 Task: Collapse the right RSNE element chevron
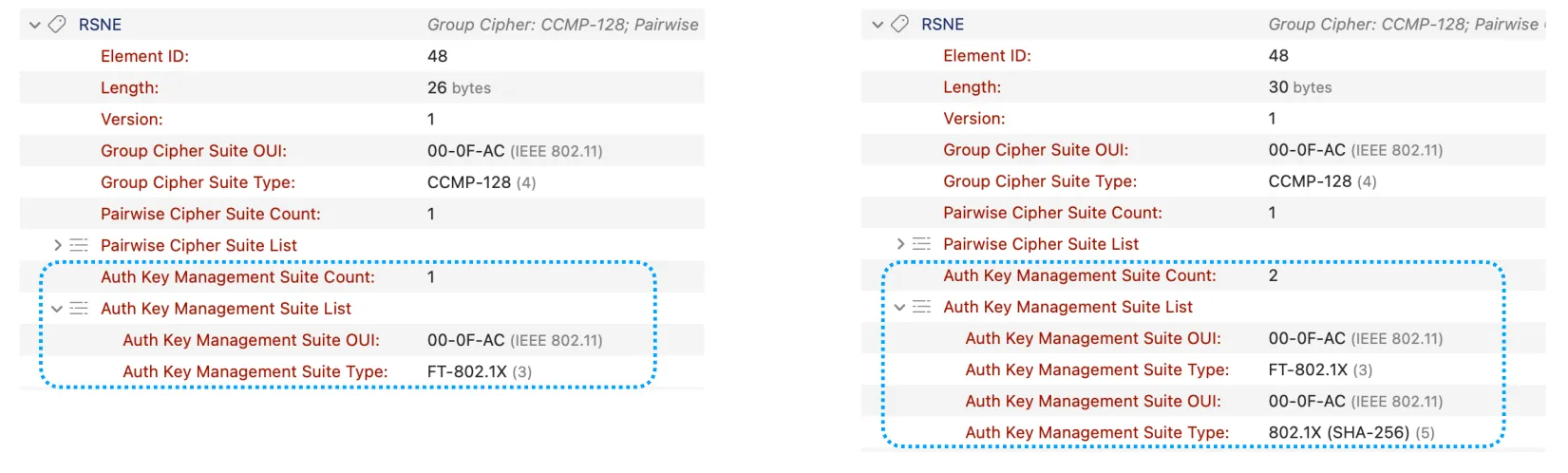(x=878, y=24)
